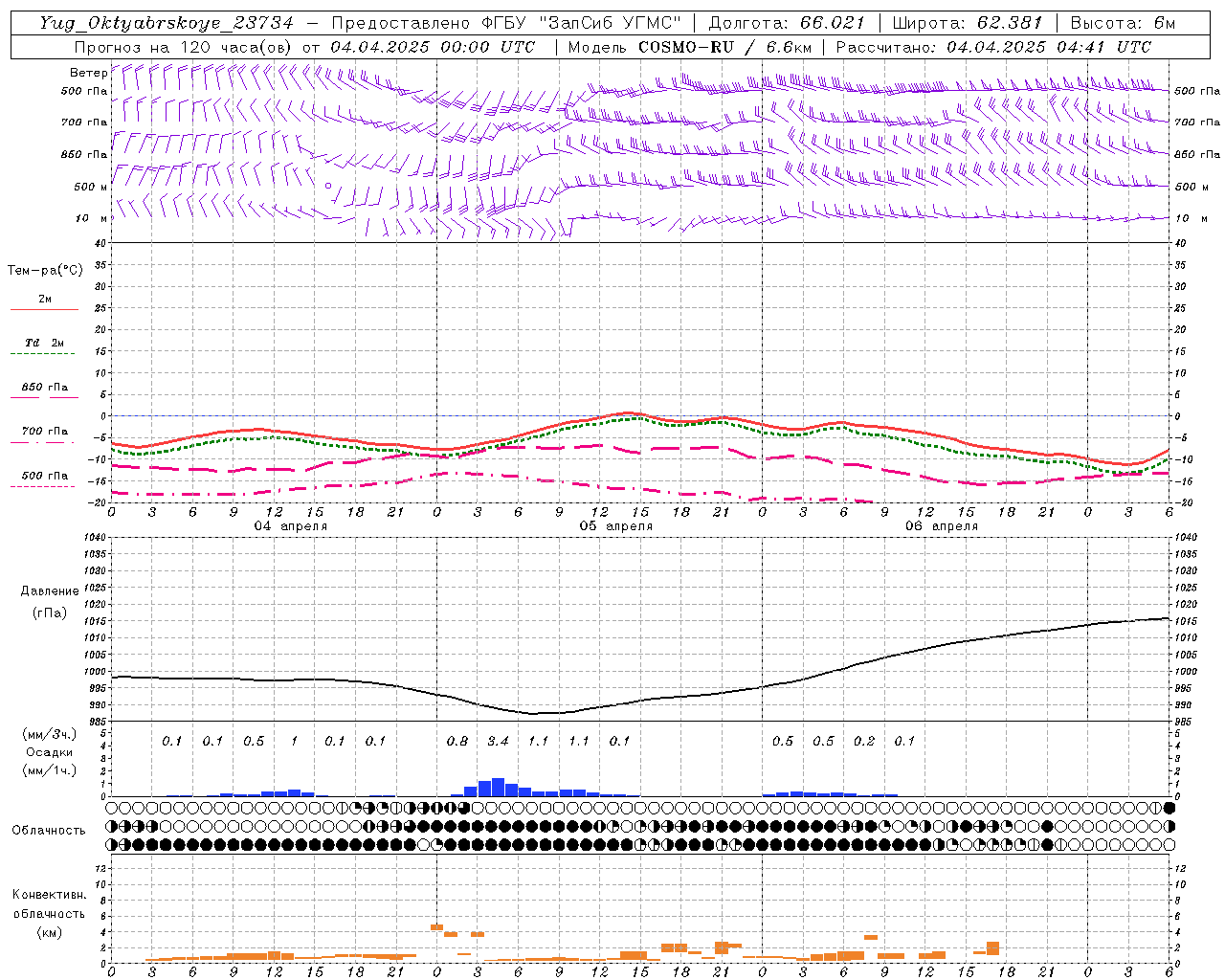The width and height of the screenshot is (1225, 980).
Task: Click the 3.4 precipitation total value
Action: coord(498,741)
